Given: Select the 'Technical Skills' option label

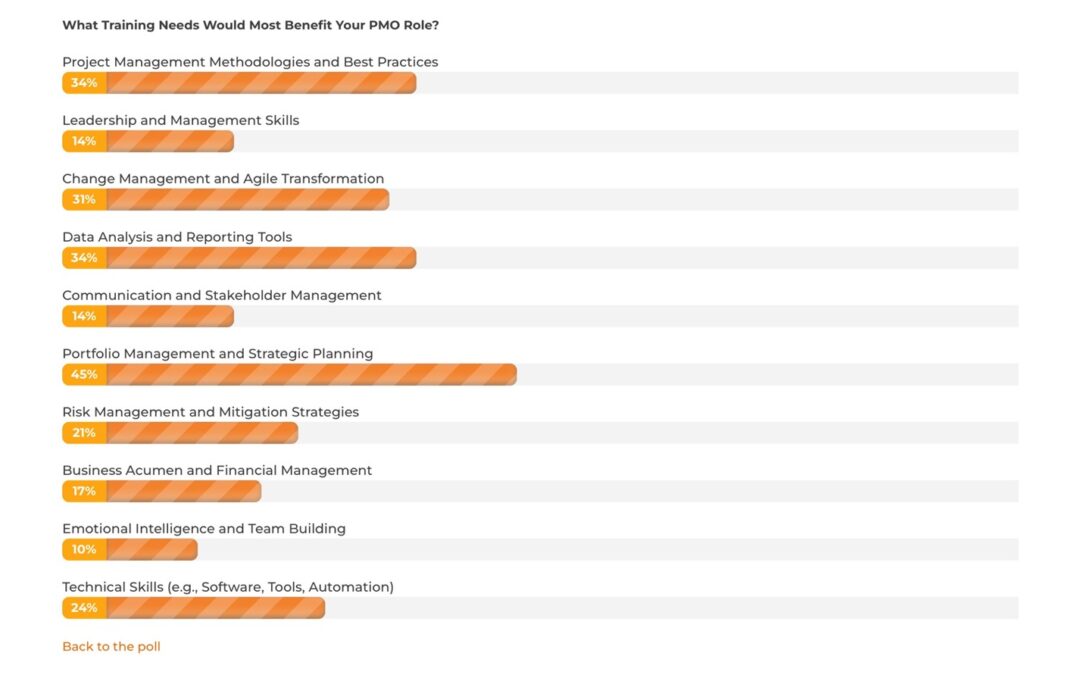Looking at the screenshot, I should tap(228, 588).
